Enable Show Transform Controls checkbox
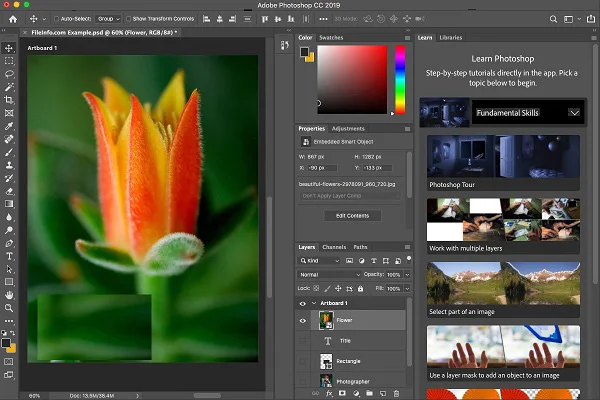This screenshot has width=600, height=400. [x=128, y=19]
